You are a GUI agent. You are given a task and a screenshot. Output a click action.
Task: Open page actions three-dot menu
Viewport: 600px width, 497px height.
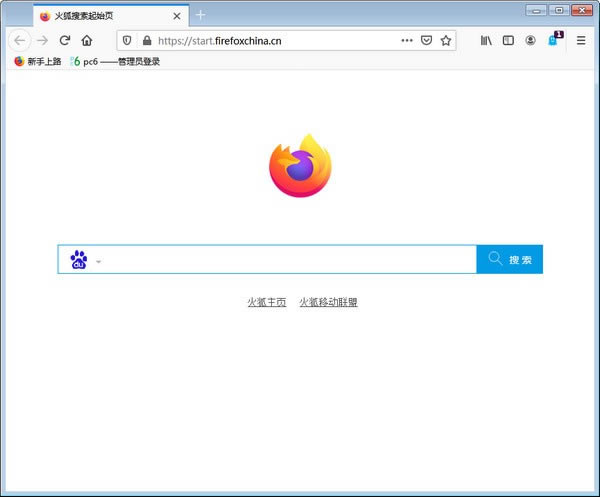point(407,41)
